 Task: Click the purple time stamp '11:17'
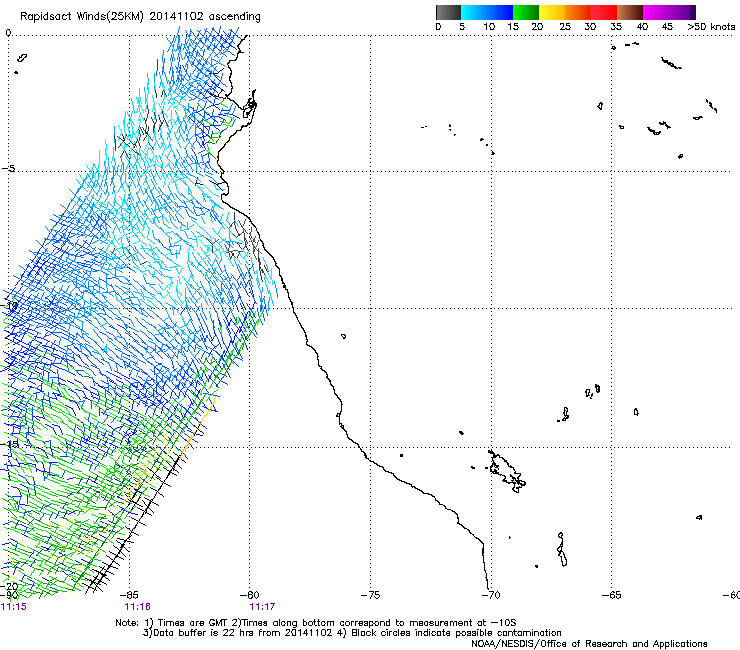pyautogui.click(x=262, y=607)
